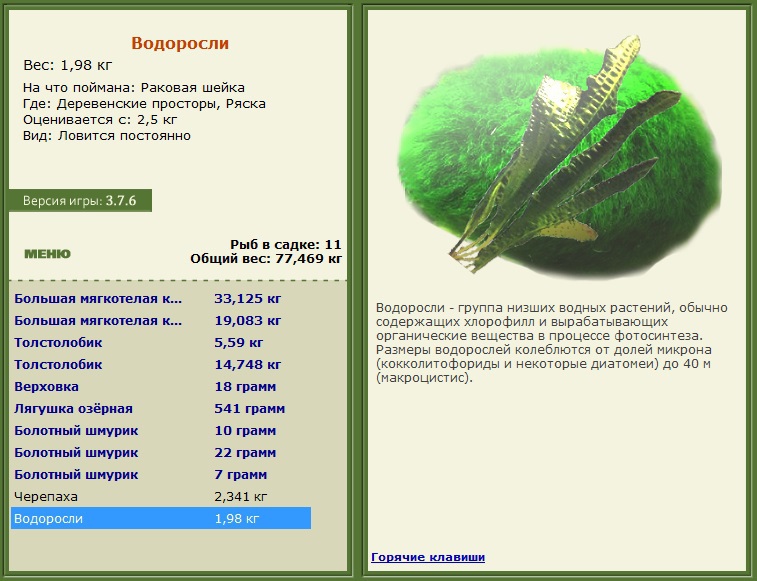Select the Лягушка озёрная row
757x581 pixels.
[161, 409]
